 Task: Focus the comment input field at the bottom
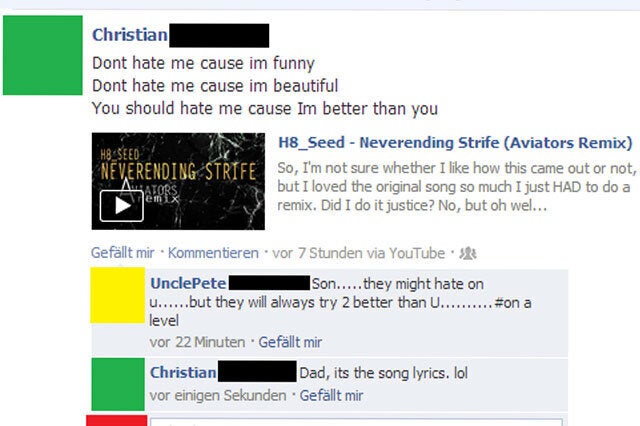[356, 422]
